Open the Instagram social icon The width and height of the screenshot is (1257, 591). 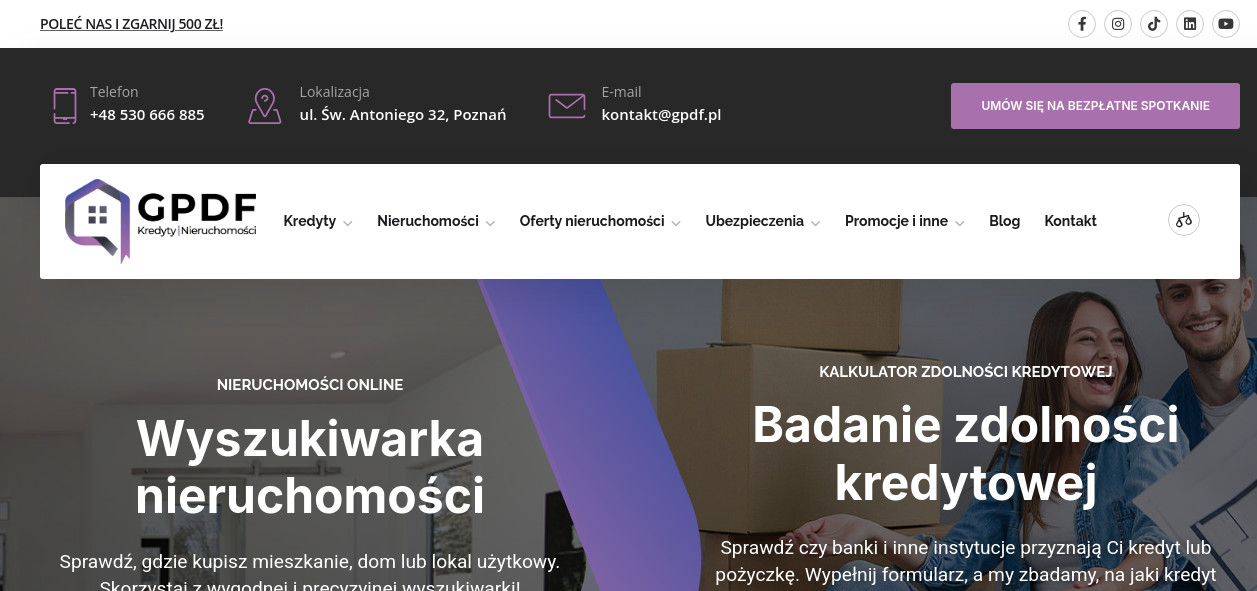click(1118, 24)
